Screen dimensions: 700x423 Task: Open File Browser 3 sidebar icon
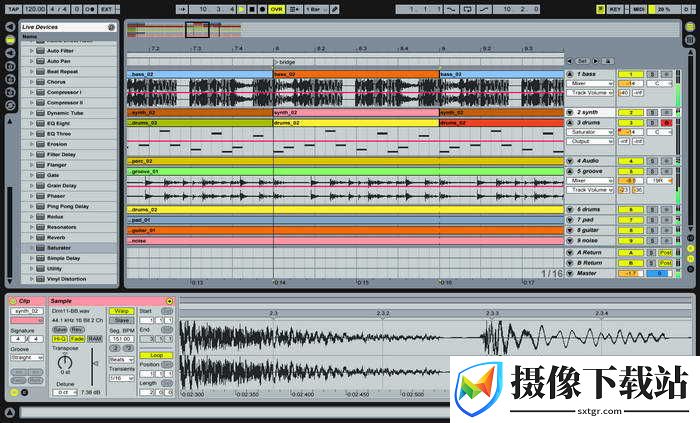click(x=10, y=92)
